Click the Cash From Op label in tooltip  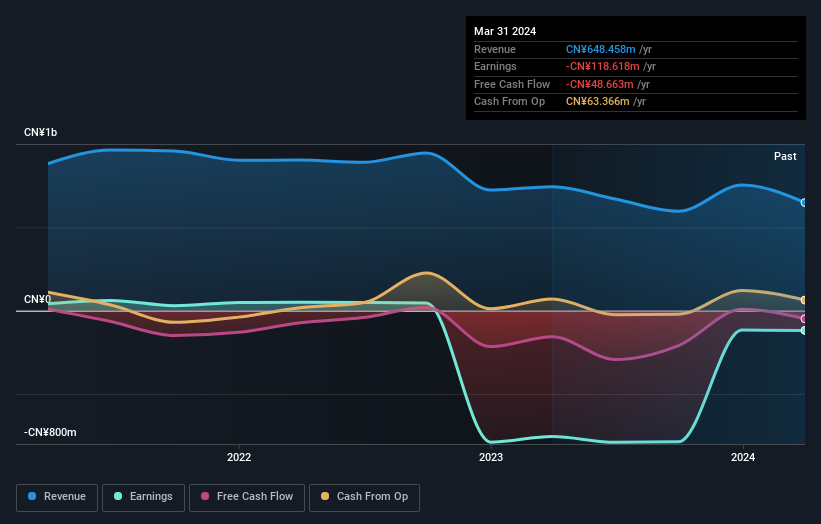(x=509, y=102)
